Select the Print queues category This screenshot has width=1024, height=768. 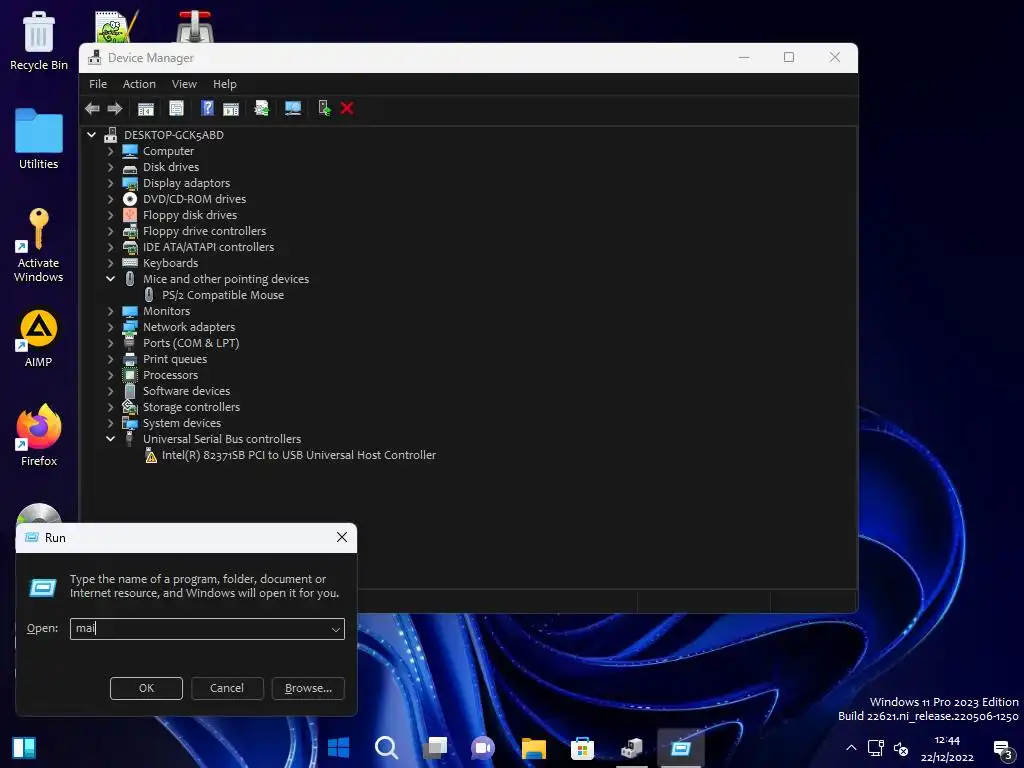(x=175, y=359)
